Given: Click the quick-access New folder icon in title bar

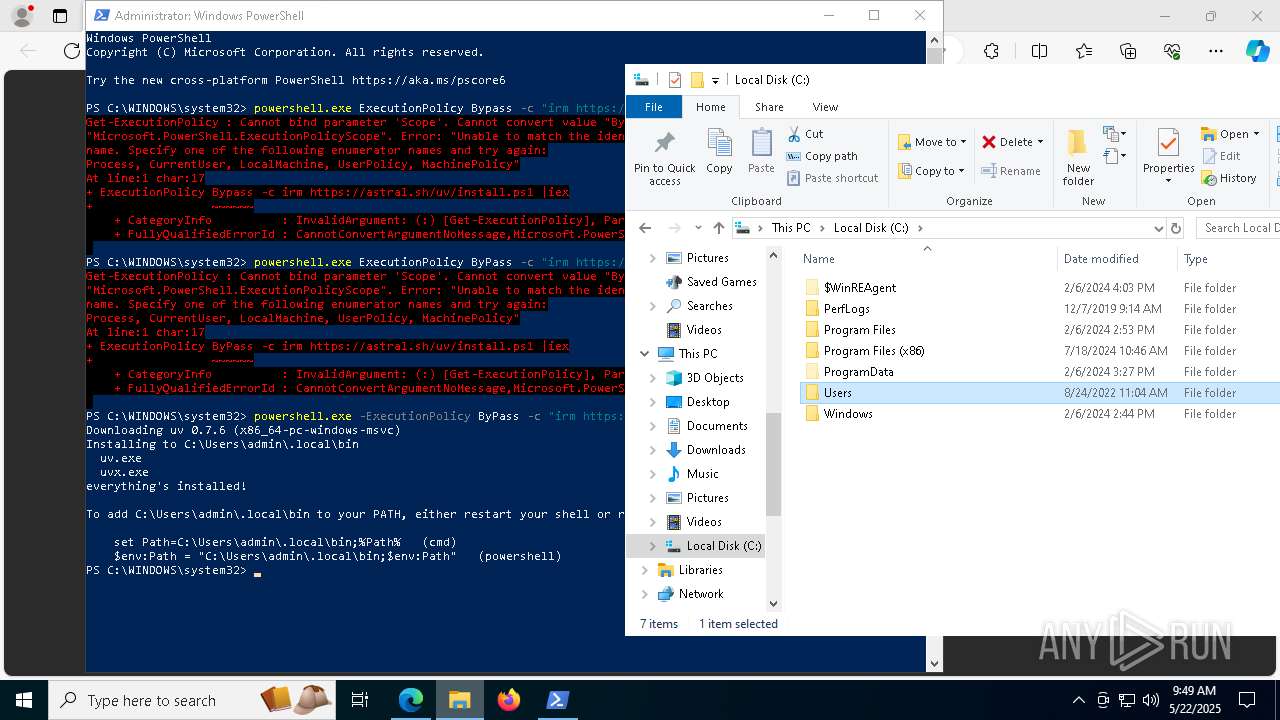Looking at the screenshot, I should [x=697, y=80].
